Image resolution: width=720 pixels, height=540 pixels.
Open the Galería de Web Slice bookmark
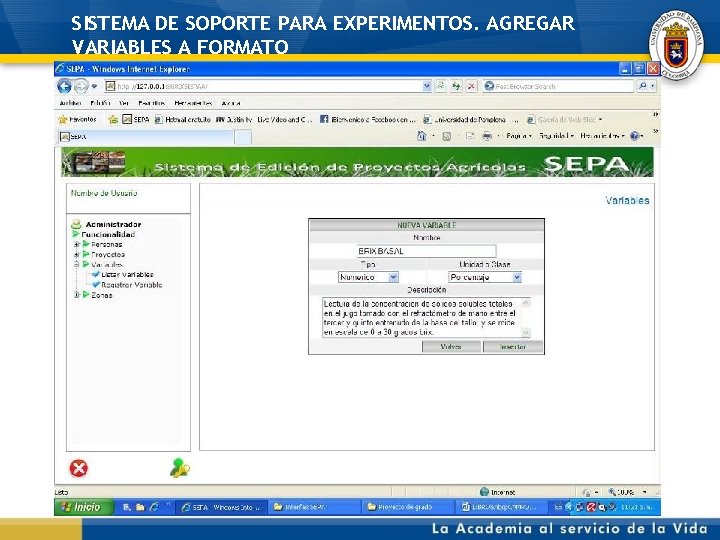coord(564,119)
